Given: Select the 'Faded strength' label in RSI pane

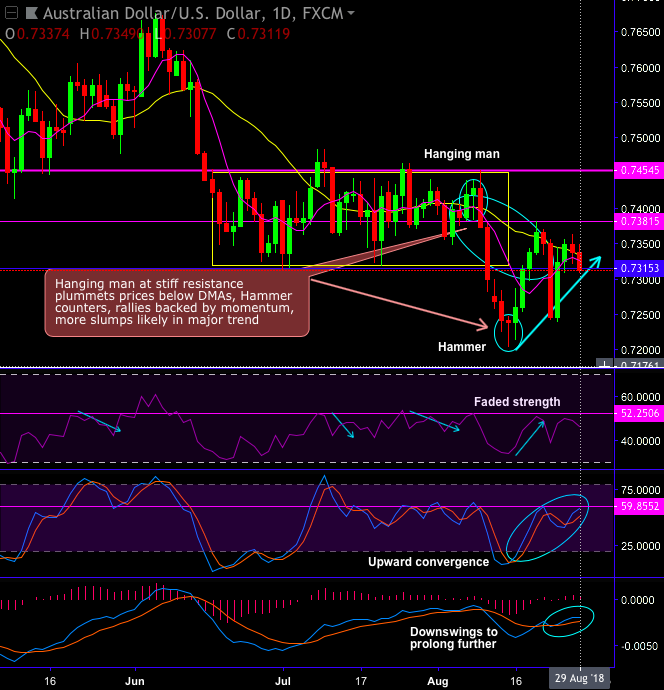Looking at the screenshot, I should (517, 402).
